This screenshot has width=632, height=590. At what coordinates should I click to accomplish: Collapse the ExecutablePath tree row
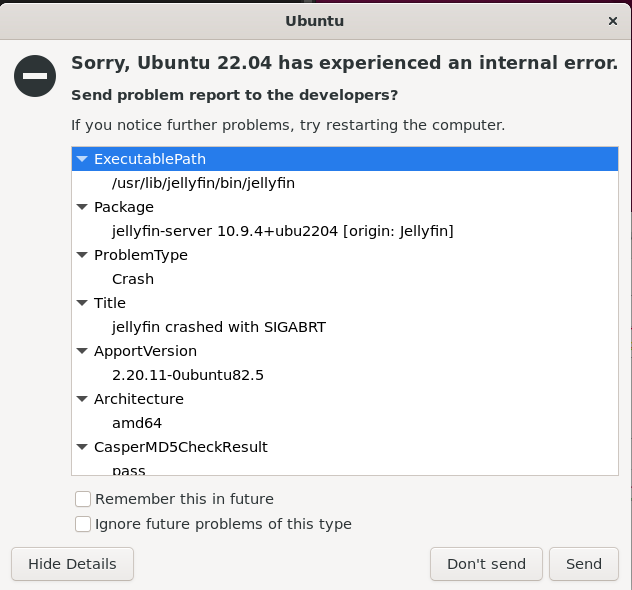(x=82, y=159)
